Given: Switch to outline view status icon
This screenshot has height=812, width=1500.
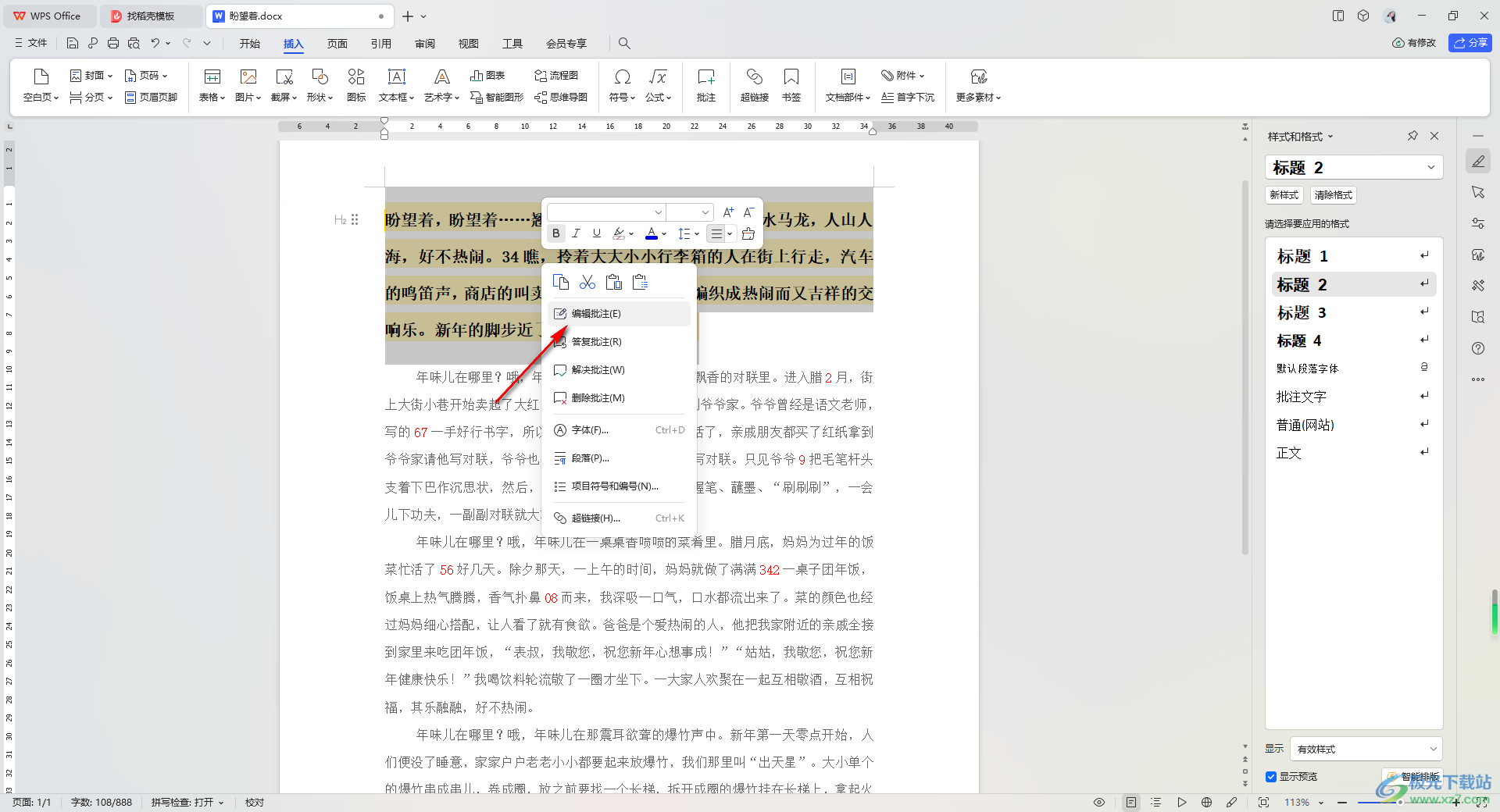Looking at the screenshot, I should click(x=1156, y=802).
